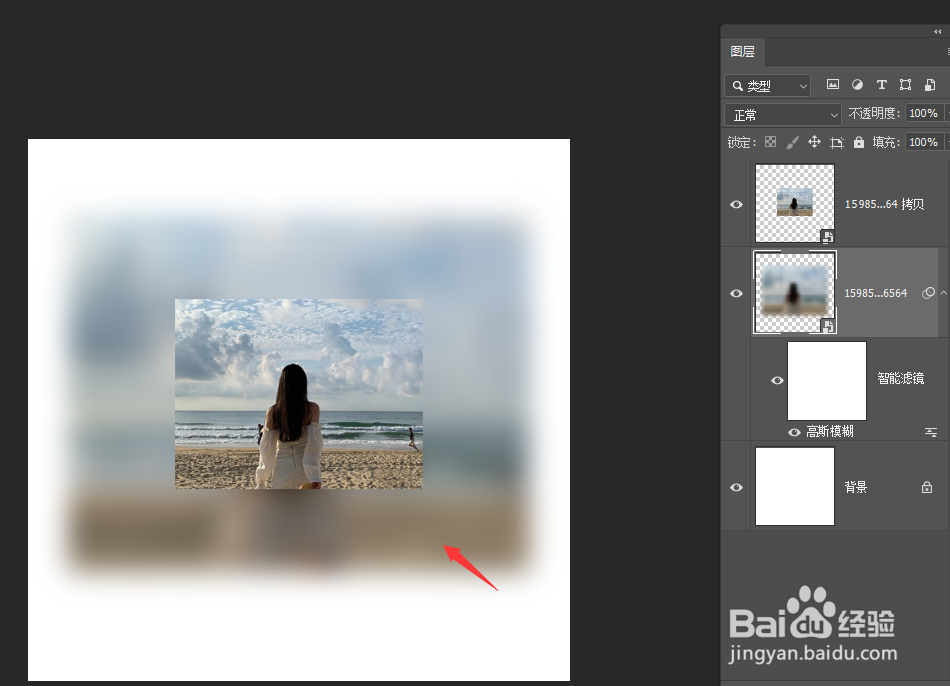Open the 正常 blend mode dropdown

click(x=783, y=115)
